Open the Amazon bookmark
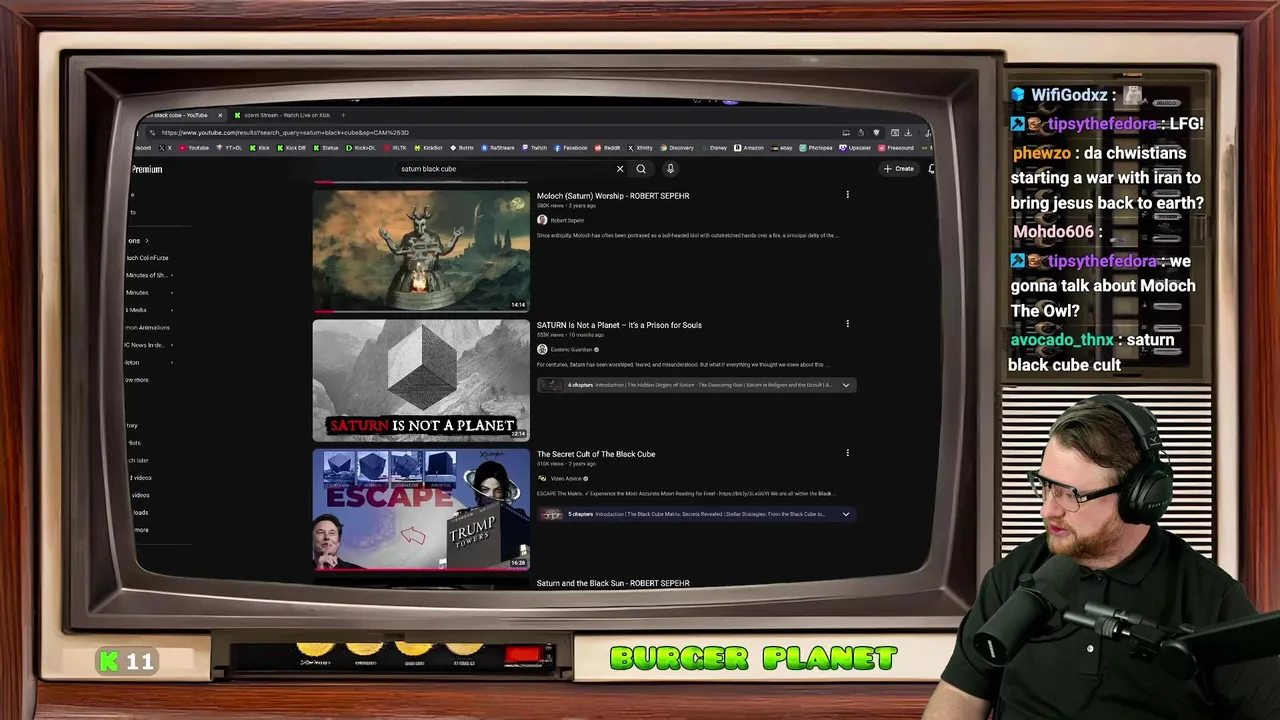The height and width of the screenshot is (720, 1280). (749, 148)
